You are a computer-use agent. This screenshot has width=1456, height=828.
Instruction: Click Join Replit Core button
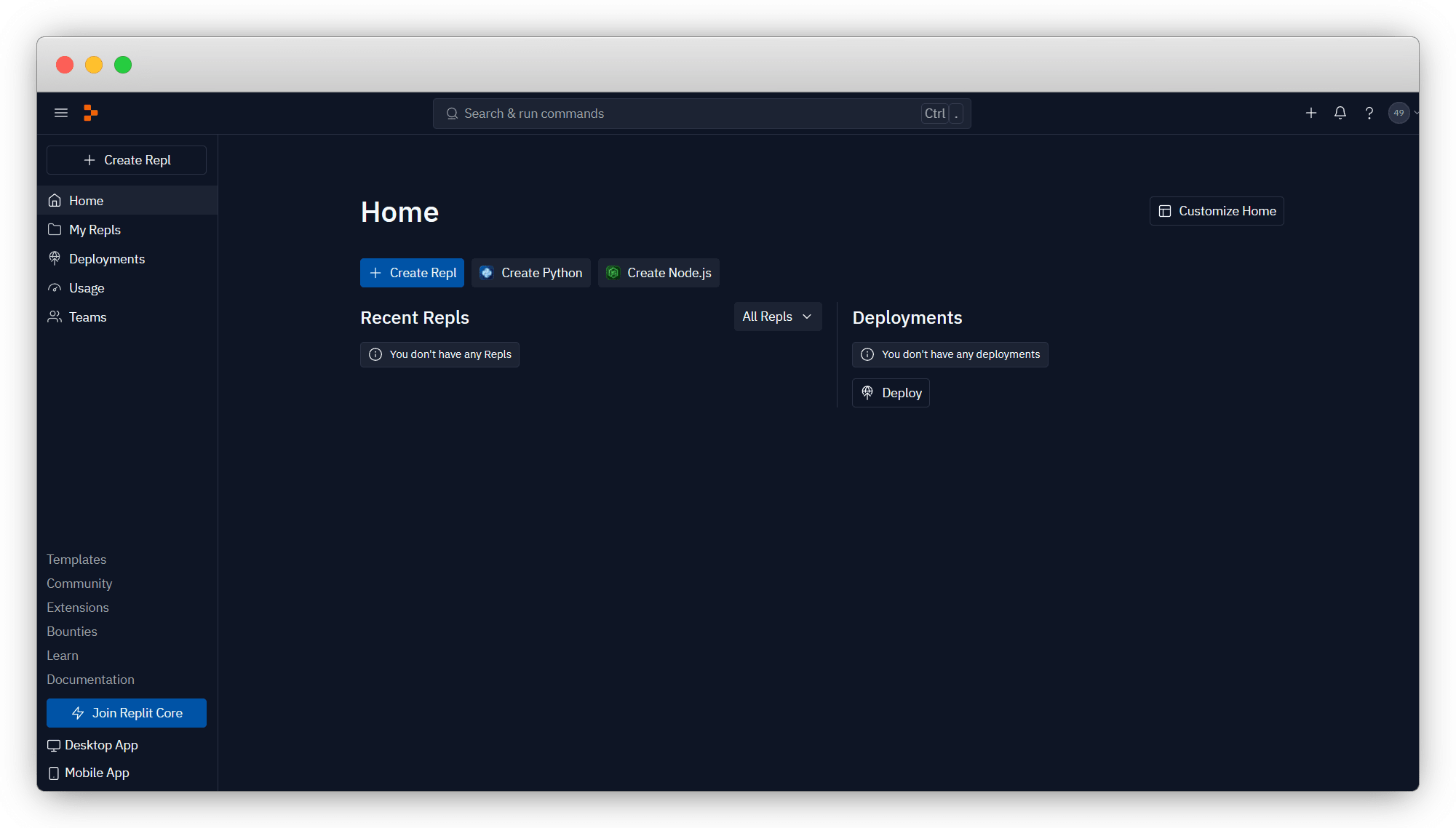127,713
